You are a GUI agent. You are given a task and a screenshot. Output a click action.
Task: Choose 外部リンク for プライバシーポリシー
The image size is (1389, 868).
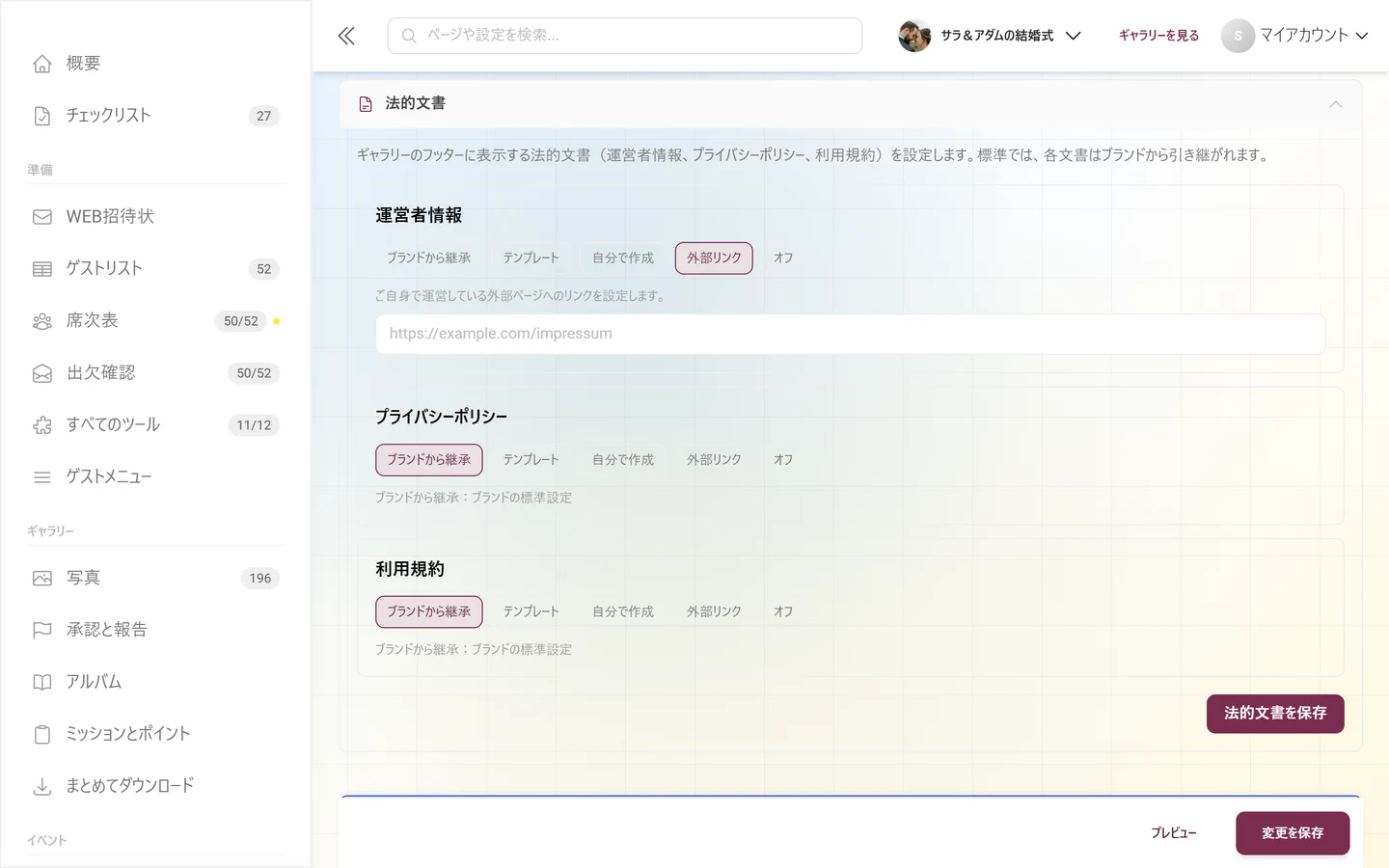[x=714, y=460]
